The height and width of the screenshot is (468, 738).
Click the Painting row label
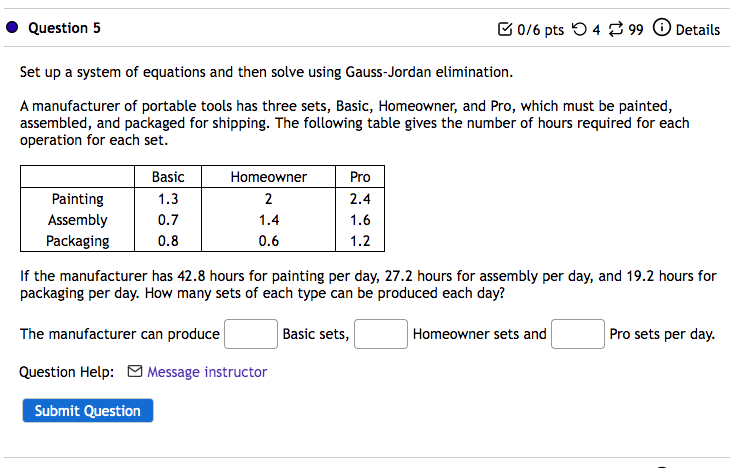78,199
